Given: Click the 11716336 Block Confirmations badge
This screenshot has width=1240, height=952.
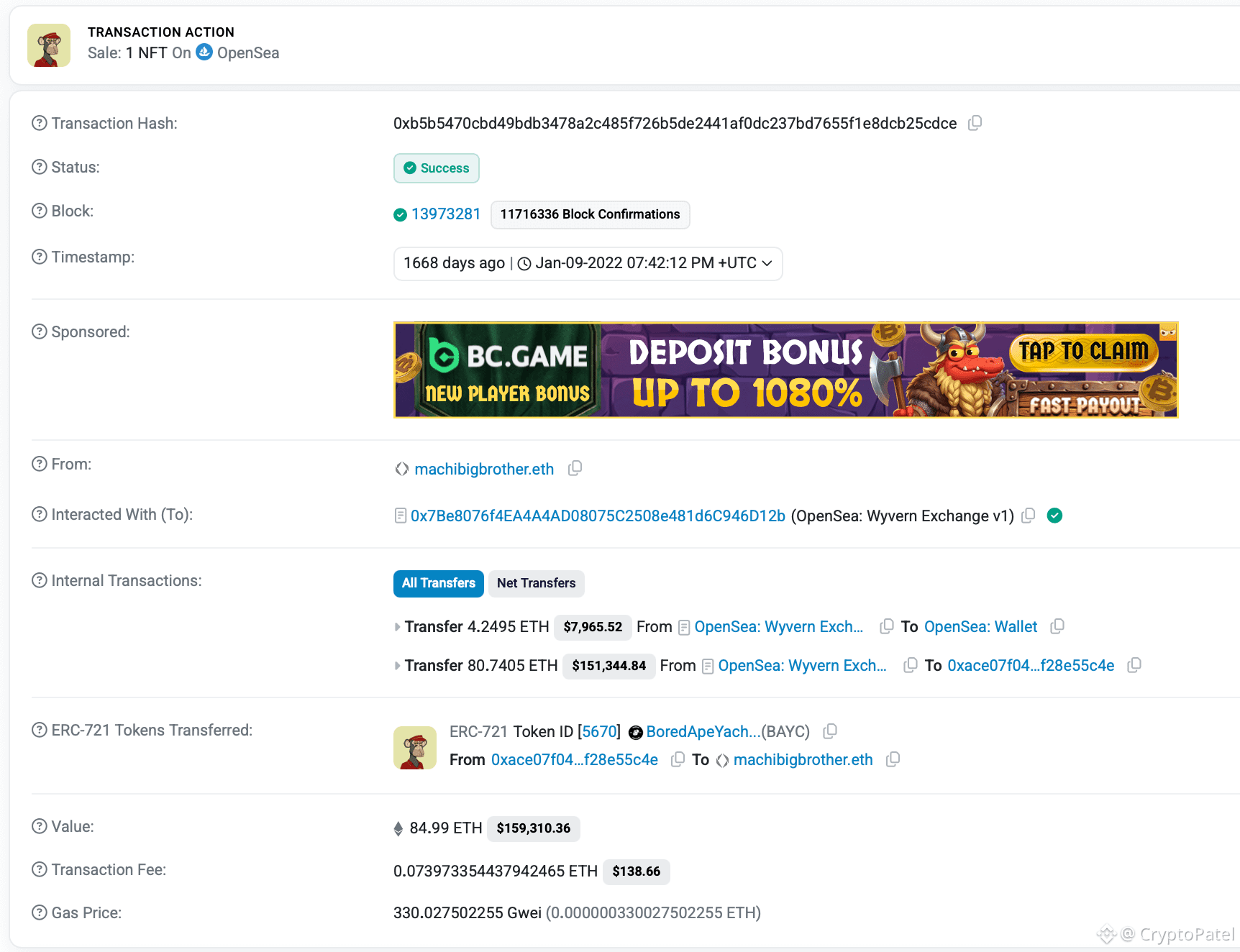Looking at the screenshot, I should click(x=591, y=214).
